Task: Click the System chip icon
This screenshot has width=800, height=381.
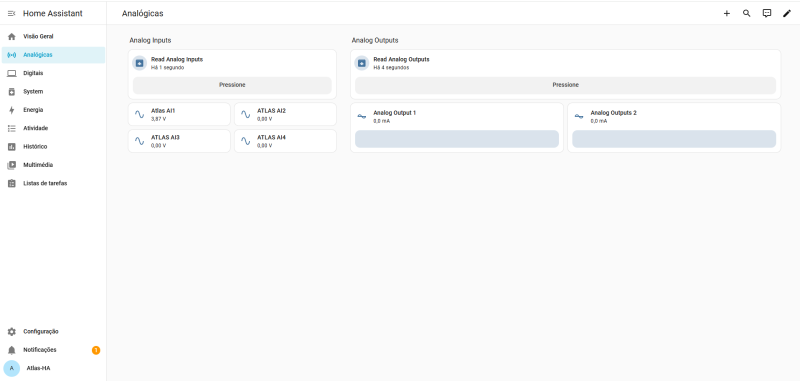Action: (x=12, y=92)
